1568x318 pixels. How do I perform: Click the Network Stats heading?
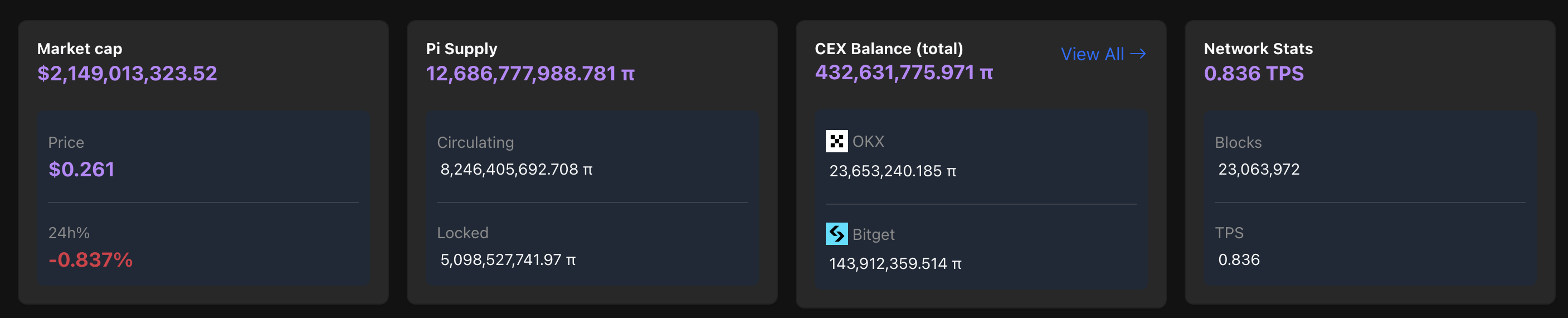[x=1258, y=49]
